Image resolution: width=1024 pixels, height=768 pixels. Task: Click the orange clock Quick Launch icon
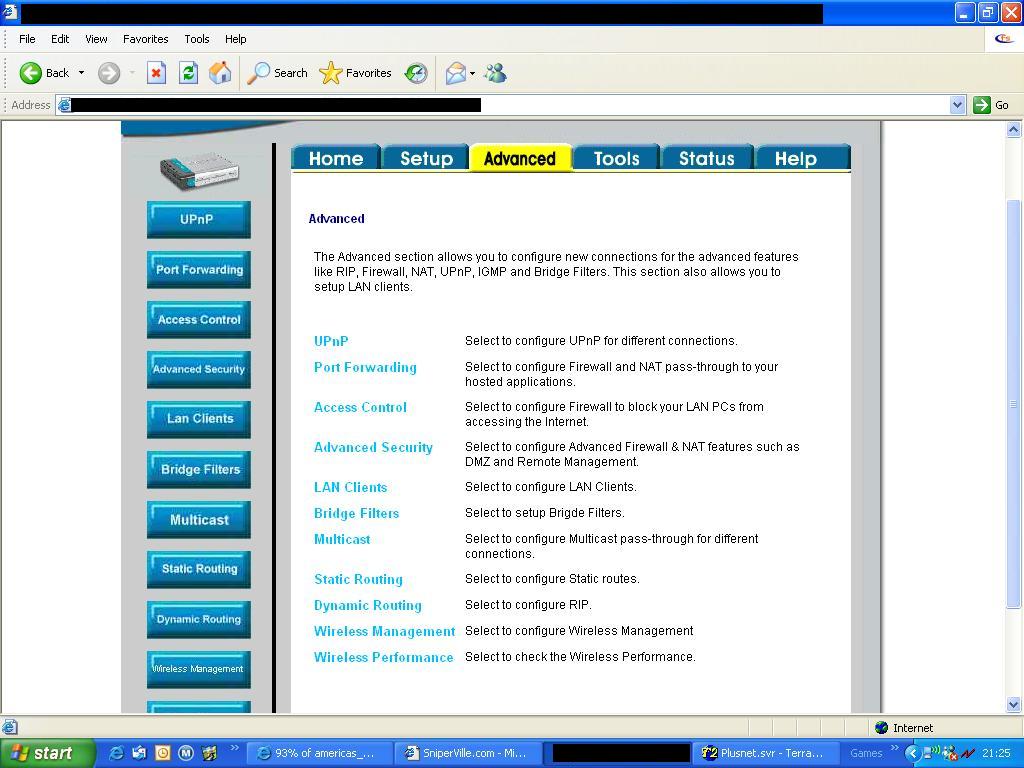pos(162,753)
